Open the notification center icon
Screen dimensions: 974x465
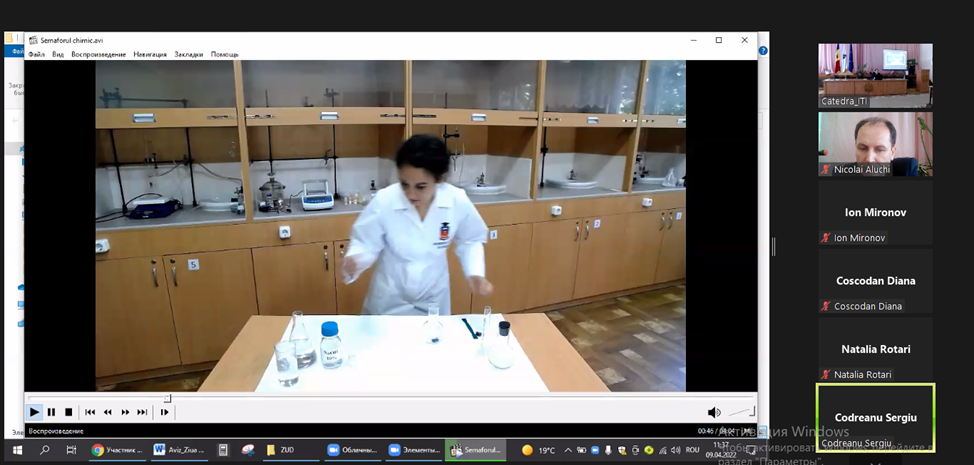click(750, 450)
